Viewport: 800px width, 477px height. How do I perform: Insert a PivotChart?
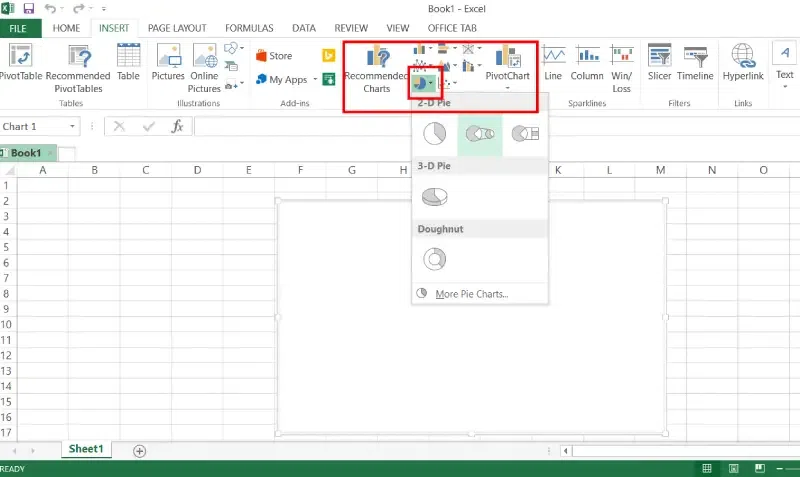coord(507,67)
